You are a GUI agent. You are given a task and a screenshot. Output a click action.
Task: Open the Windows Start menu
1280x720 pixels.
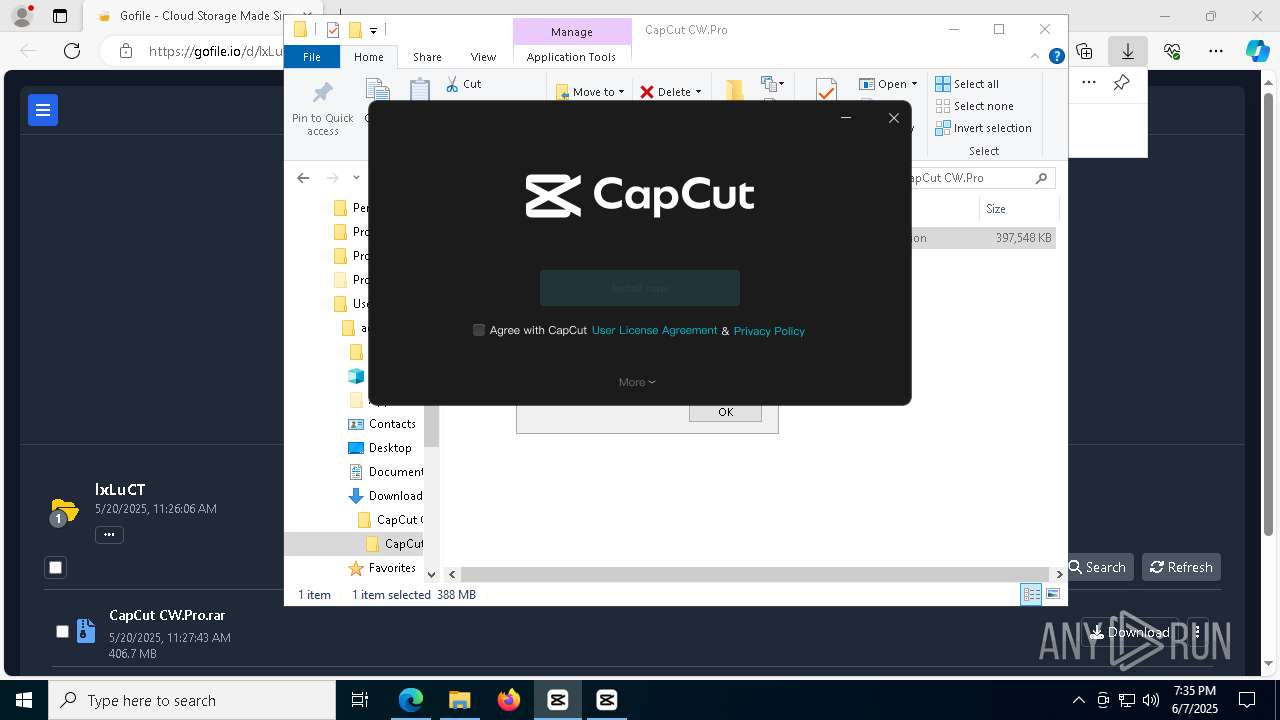[24, 700]
